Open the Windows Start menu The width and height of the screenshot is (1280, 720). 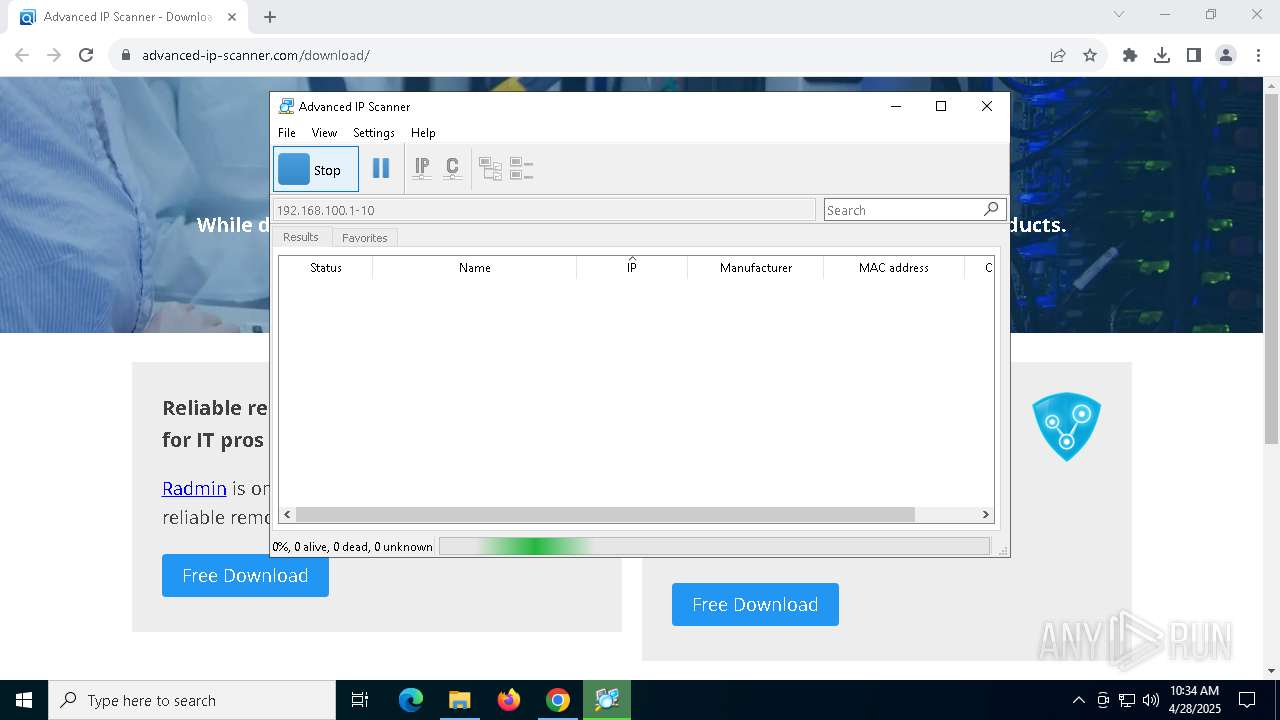pos(24,700)
